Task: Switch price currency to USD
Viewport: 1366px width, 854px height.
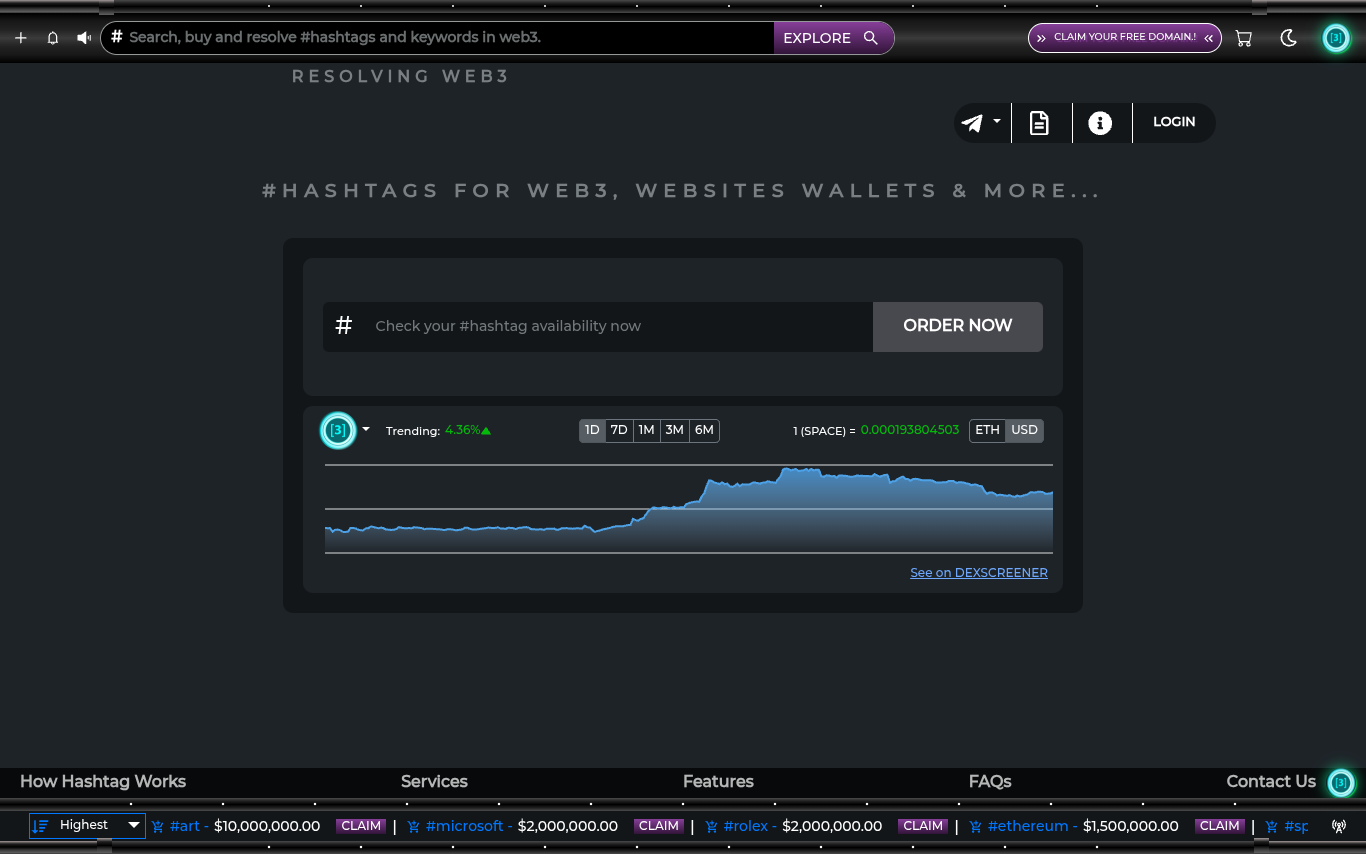Action: click(1025, 430)
